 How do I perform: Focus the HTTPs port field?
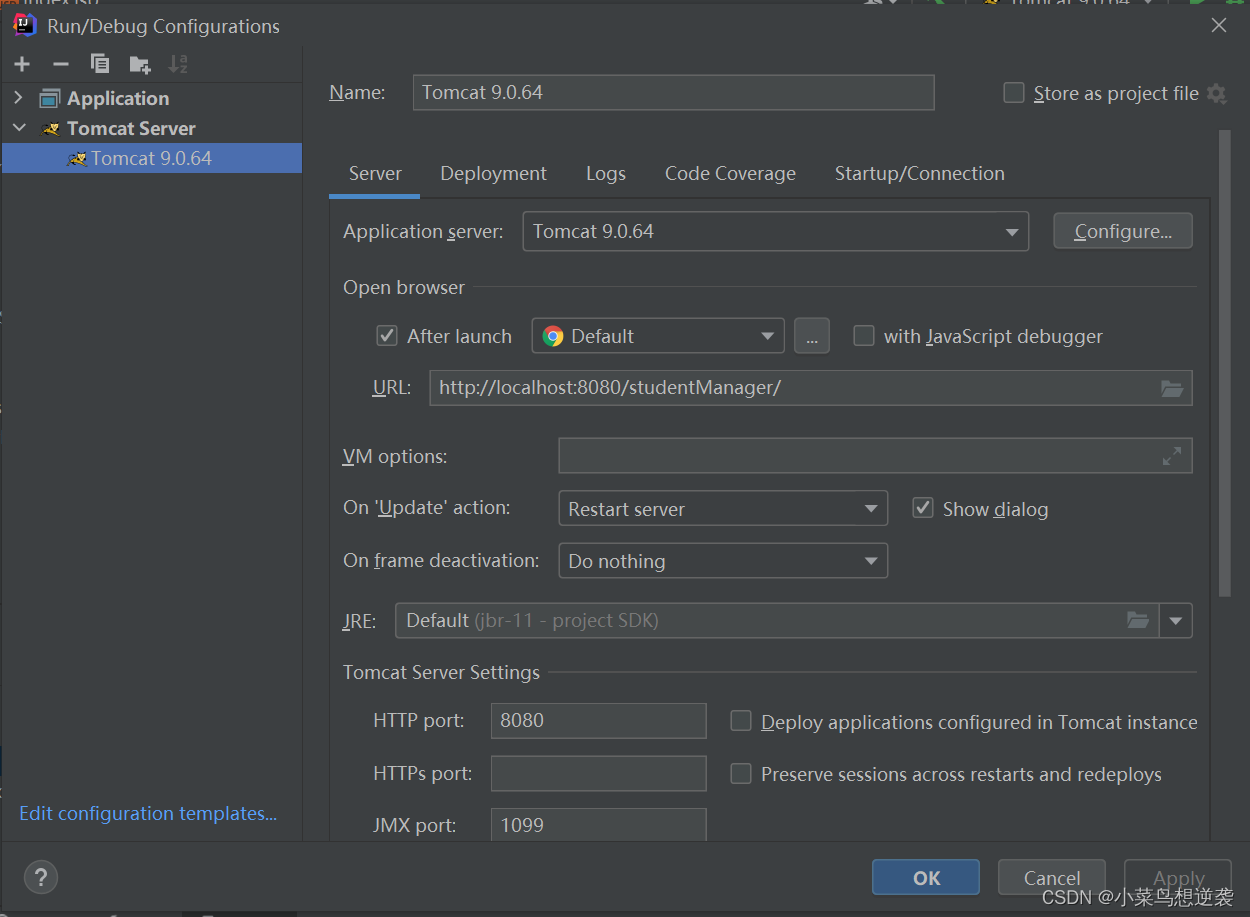(x=599, y=774)
